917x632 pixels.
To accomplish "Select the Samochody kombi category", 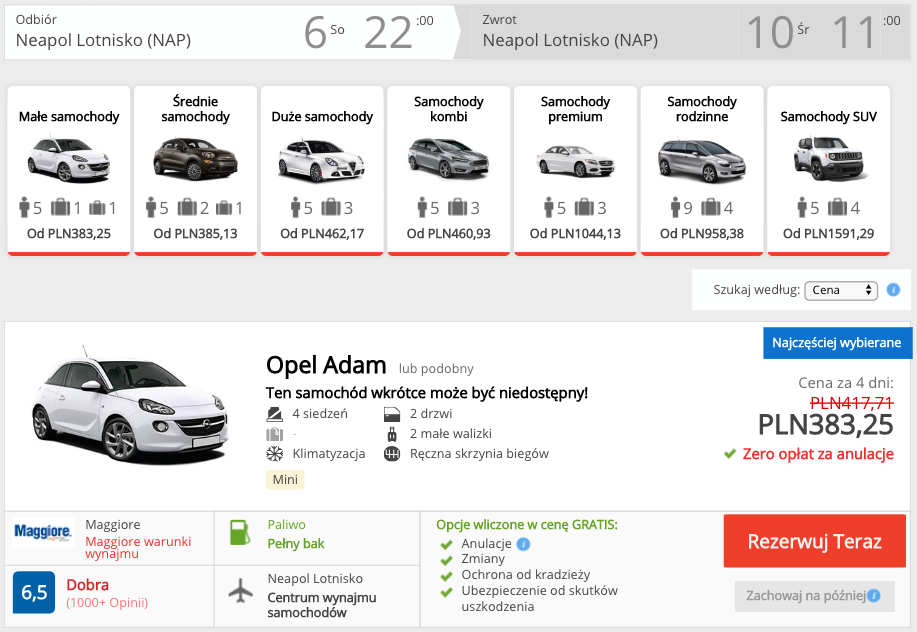I will pos(449,171).
